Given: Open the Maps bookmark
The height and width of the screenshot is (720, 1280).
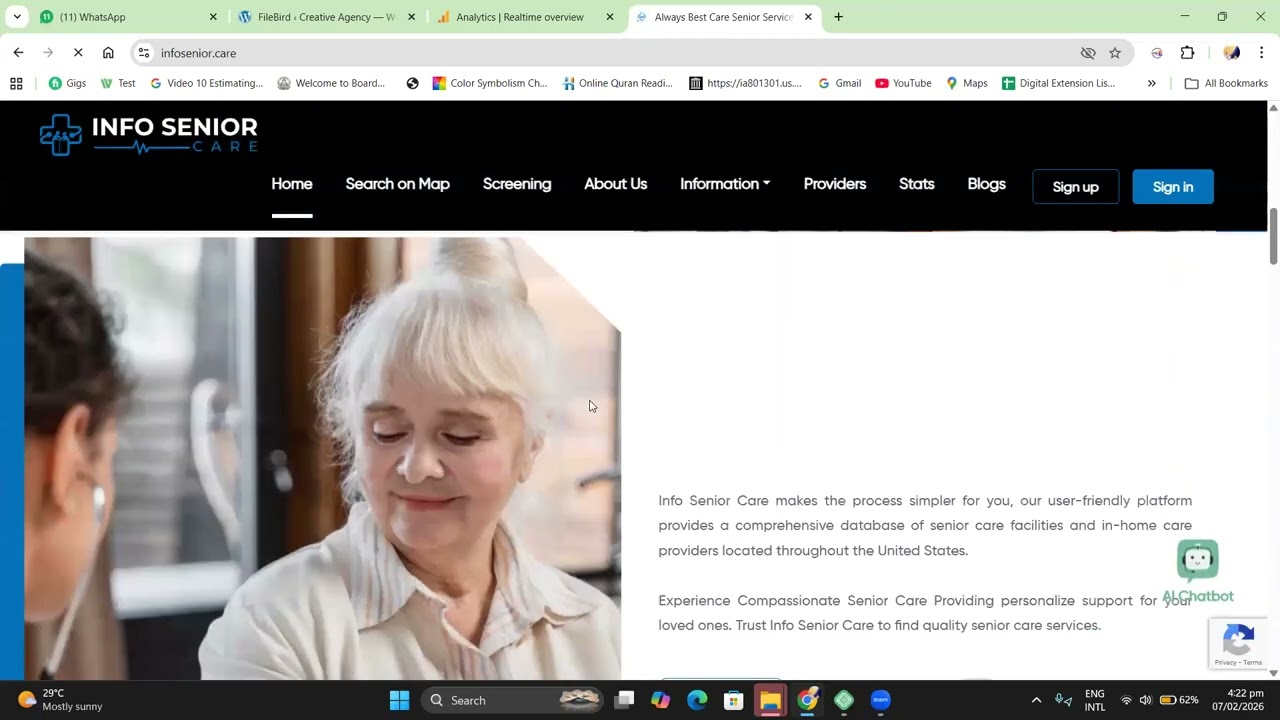Looking at the screenshot, I should tap(967, 83).
